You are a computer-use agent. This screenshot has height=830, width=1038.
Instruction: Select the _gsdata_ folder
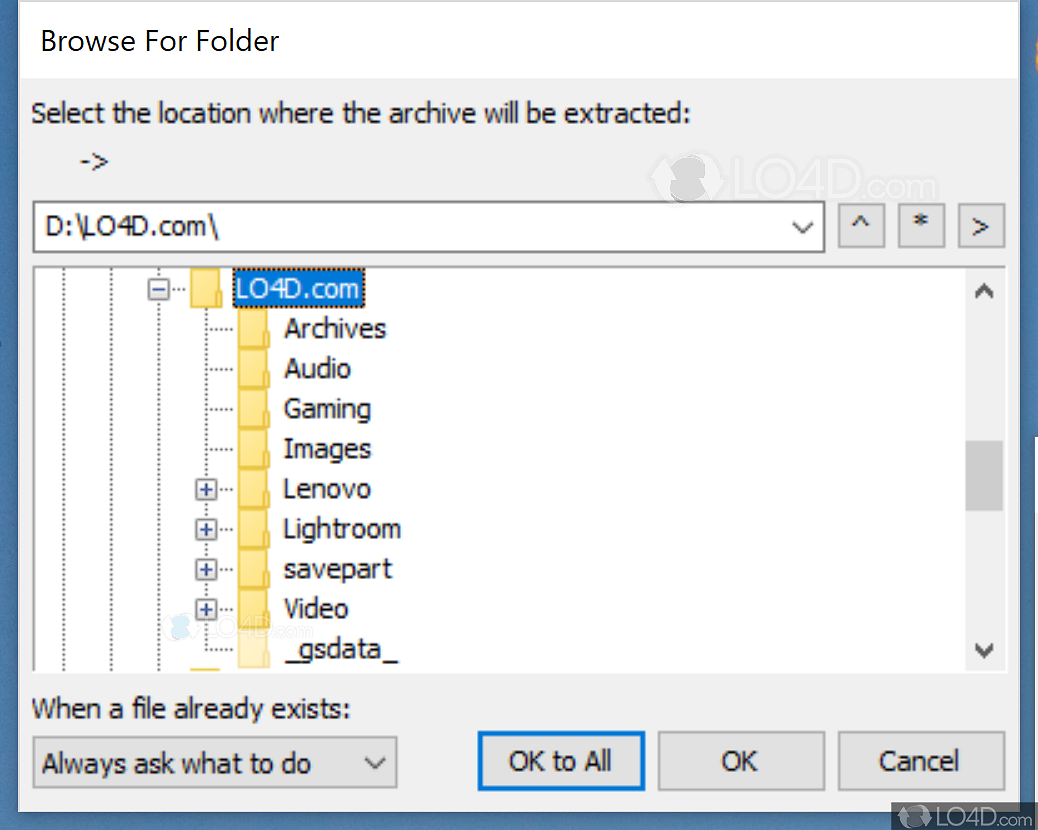tap(340, 649)
